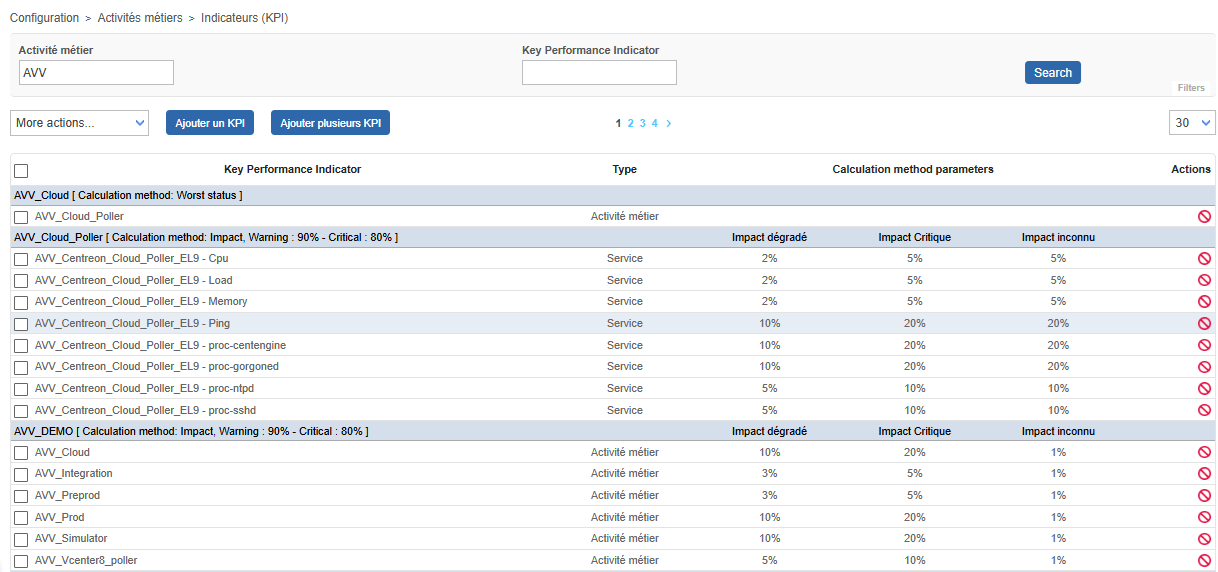Viewport: 1218px width, 572px height.
Task: Select the AVV_Simulator row checkbox
Action: click(21, 540)
